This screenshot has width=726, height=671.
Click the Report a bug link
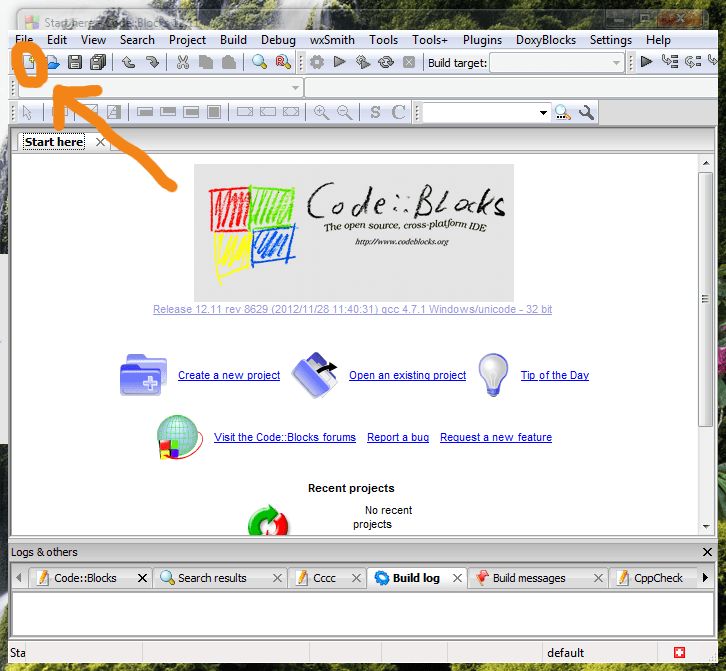click(398, 437)
